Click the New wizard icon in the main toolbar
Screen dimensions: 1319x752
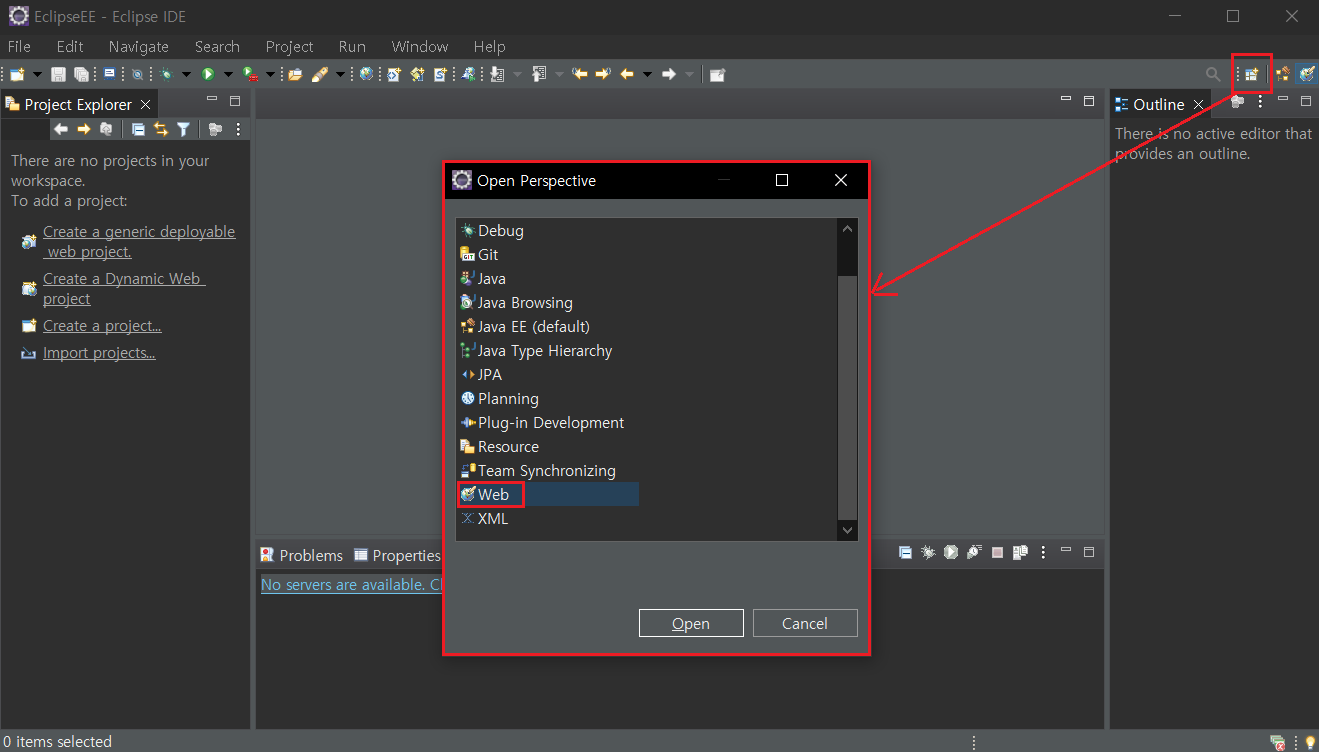click(x=18, y=74)
